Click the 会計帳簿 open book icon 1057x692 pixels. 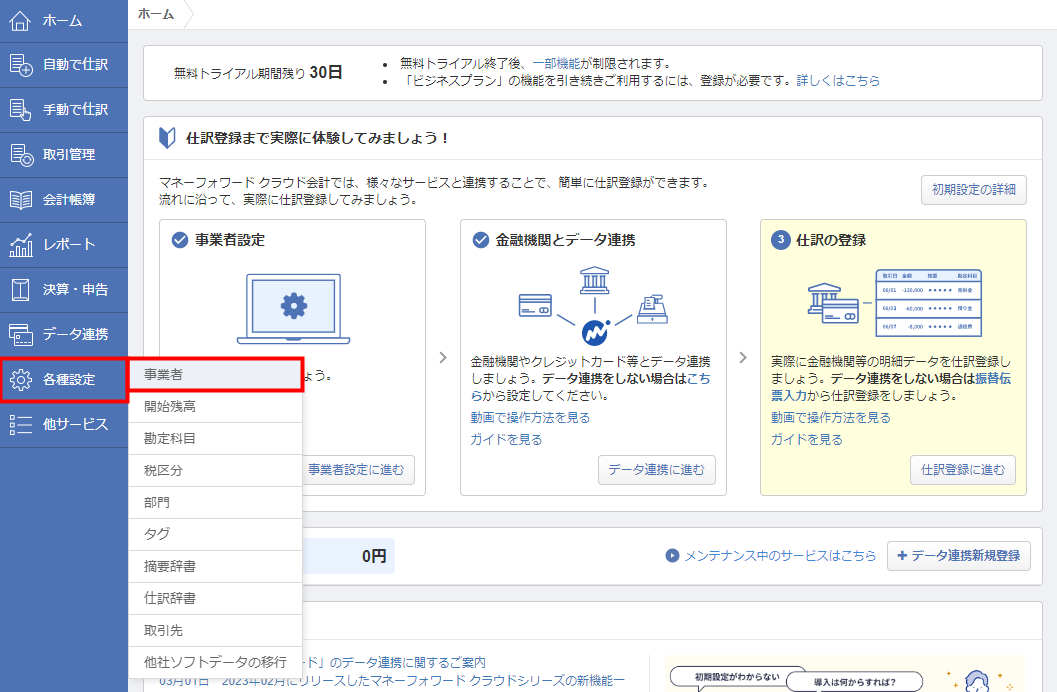click(20, 199)
